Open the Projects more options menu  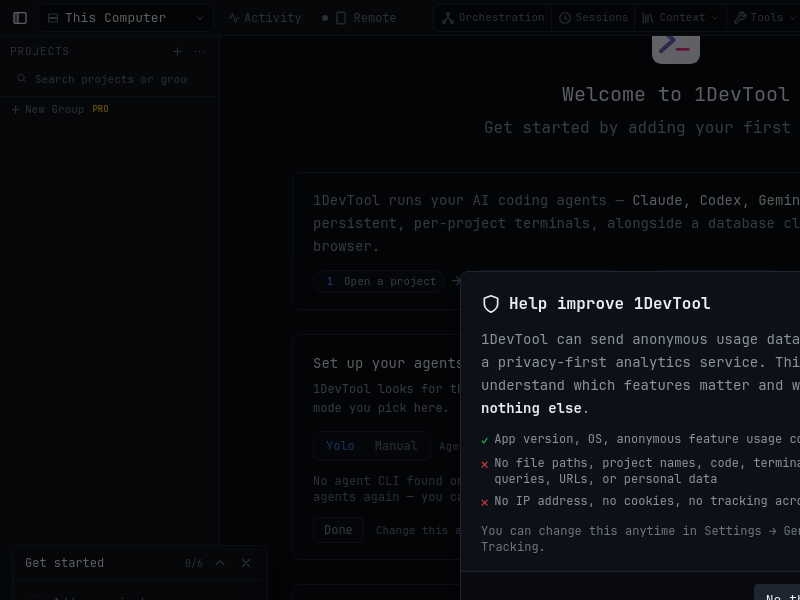pyautogui.click(x=199, y=52)
